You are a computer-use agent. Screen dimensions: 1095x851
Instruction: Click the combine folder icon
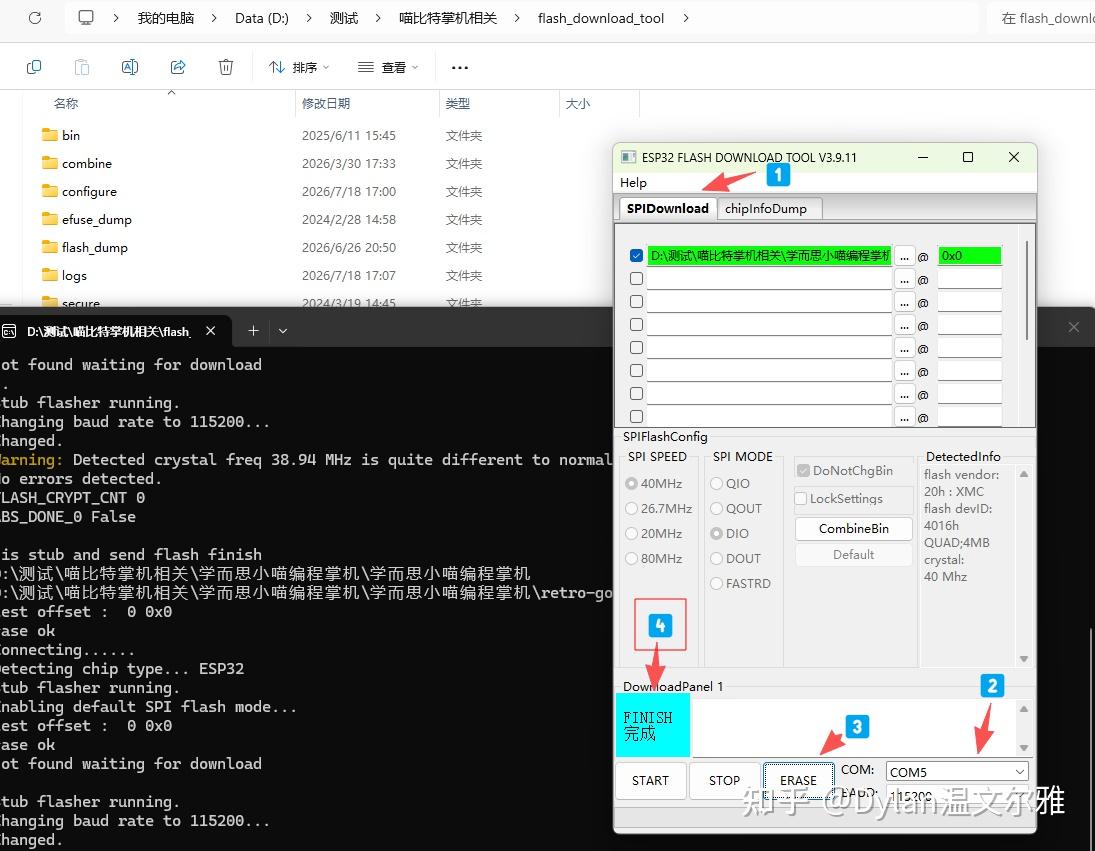(50, 163)
